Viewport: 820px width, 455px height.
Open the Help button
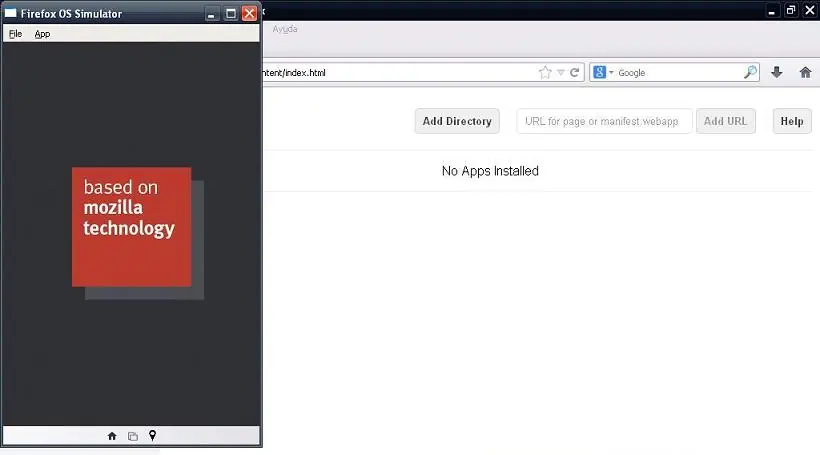[x=792, y=121]
